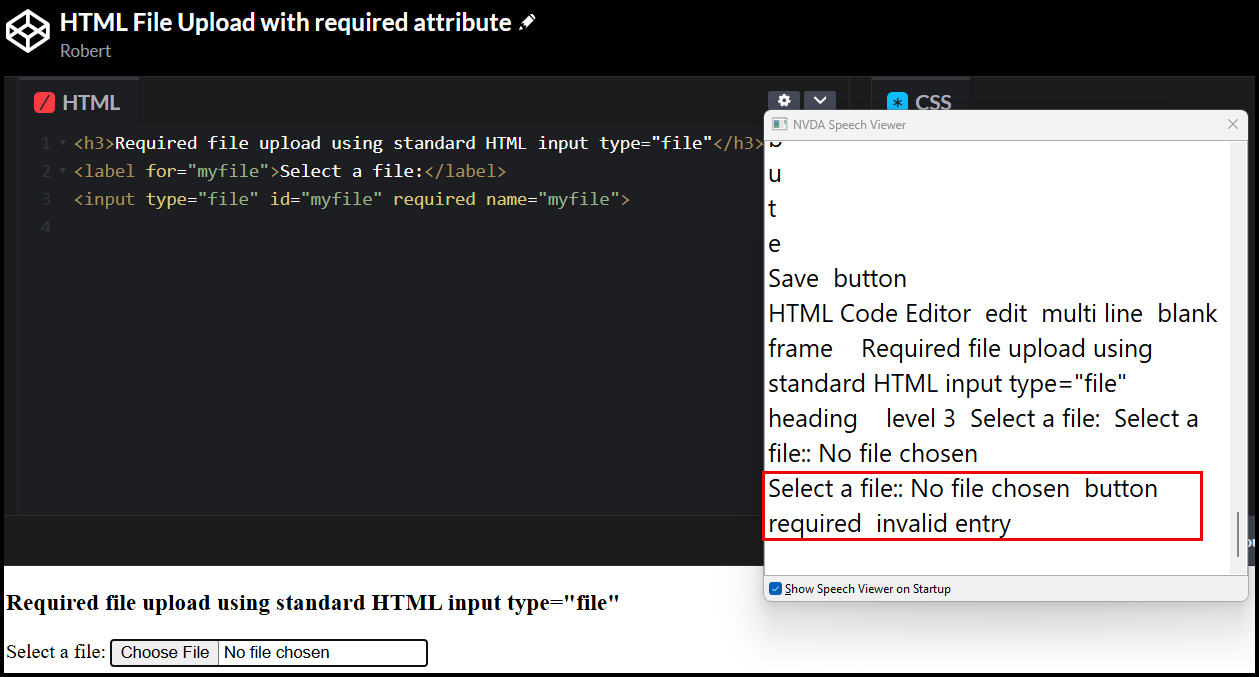Image resolution: width=1259 pixels, height=677 pixels.
Task: Open HTML editor settings gear
Action: 784,100
